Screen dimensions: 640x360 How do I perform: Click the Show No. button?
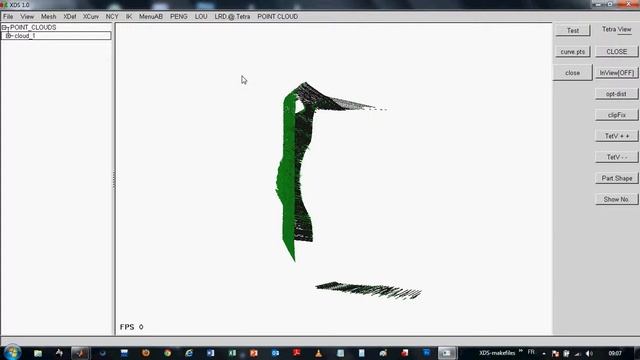tap(617, 199)
